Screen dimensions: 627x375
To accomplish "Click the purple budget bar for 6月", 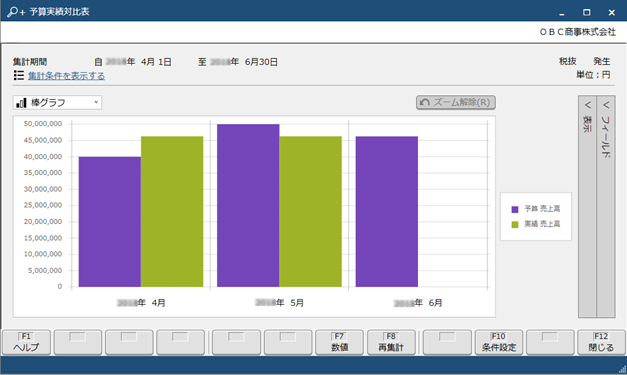I will pos(387,211).
